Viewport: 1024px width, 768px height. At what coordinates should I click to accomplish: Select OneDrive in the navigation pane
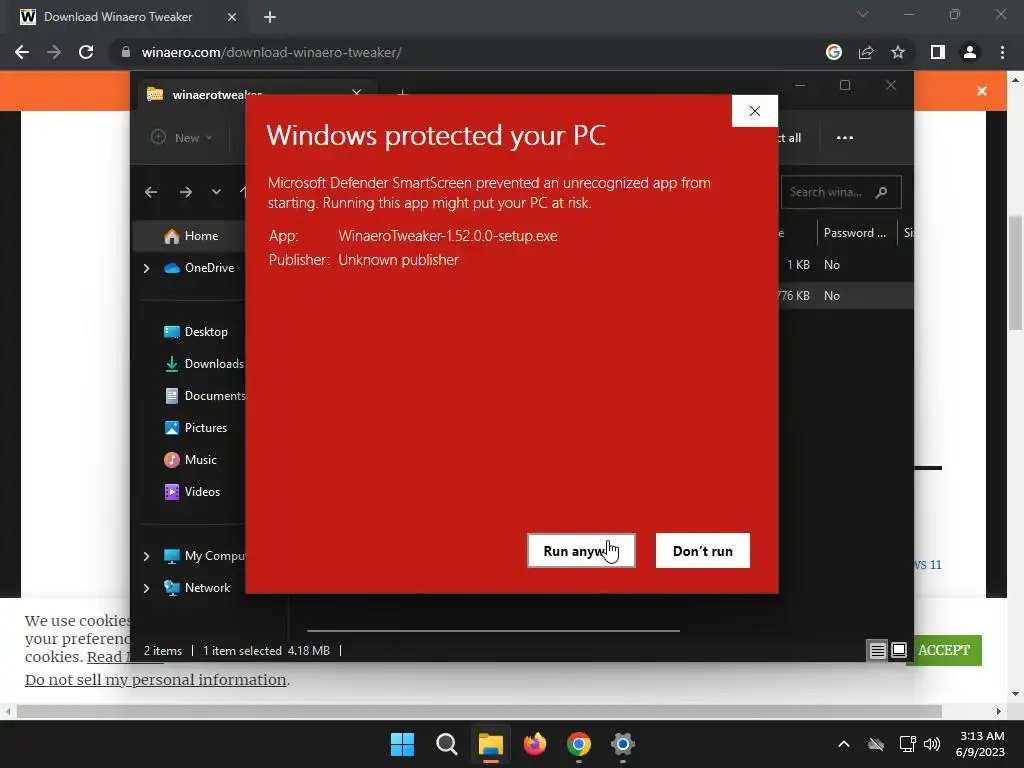pos(199,268)
